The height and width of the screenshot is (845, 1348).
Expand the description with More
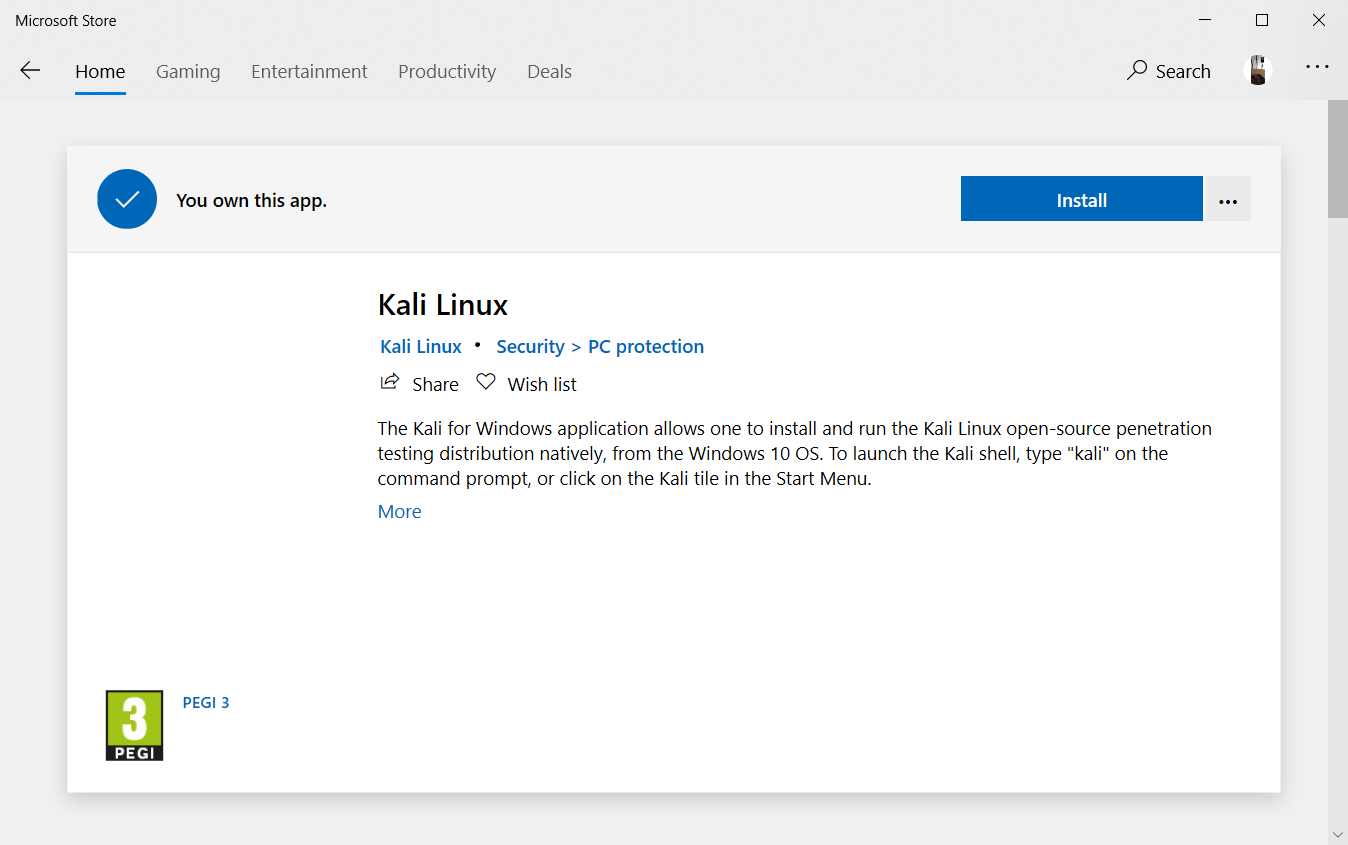pos(399,511)
